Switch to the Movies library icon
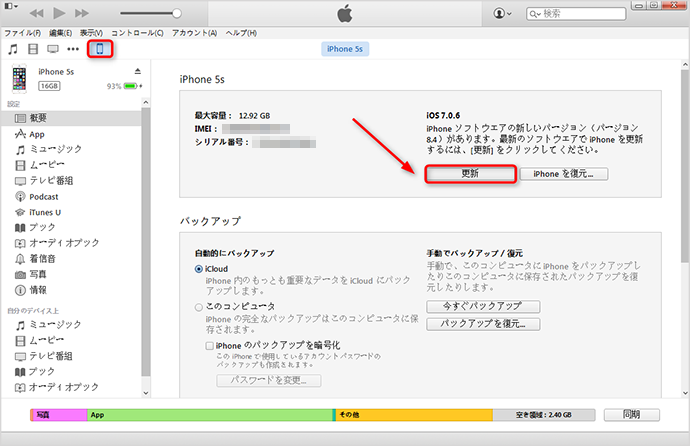Viewport: 690px width, 446px height. point(33,49)
